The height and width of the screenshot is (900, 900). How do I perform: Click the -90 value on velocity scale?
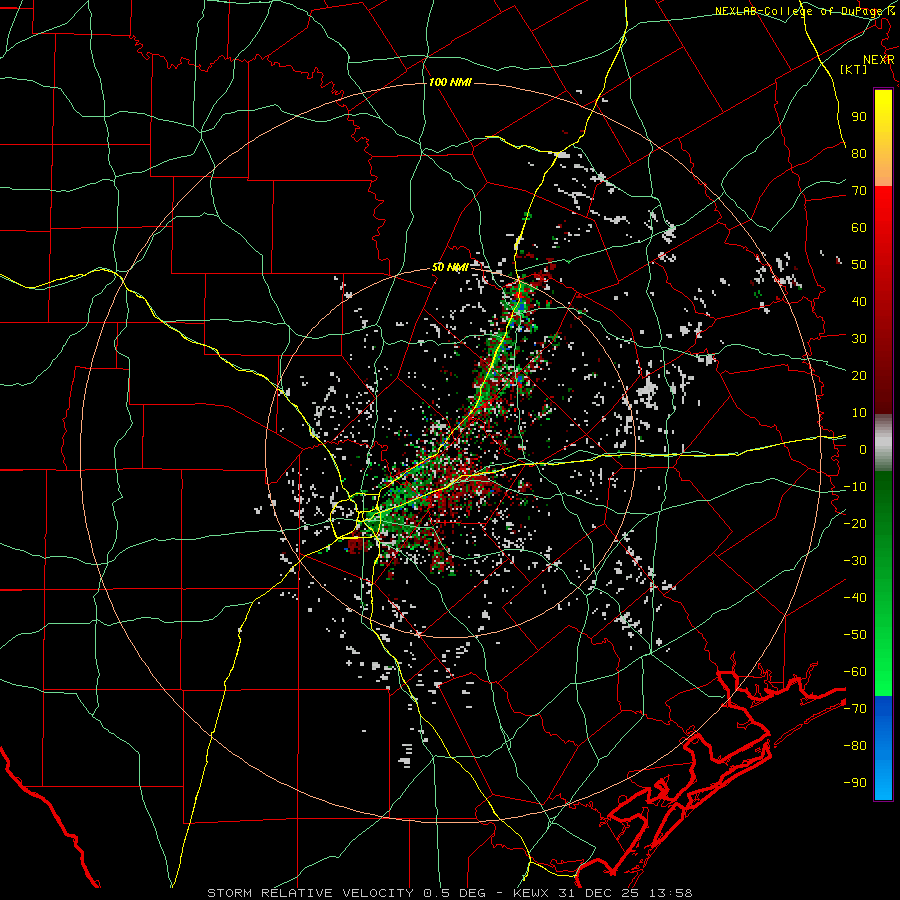pos(855,783)
